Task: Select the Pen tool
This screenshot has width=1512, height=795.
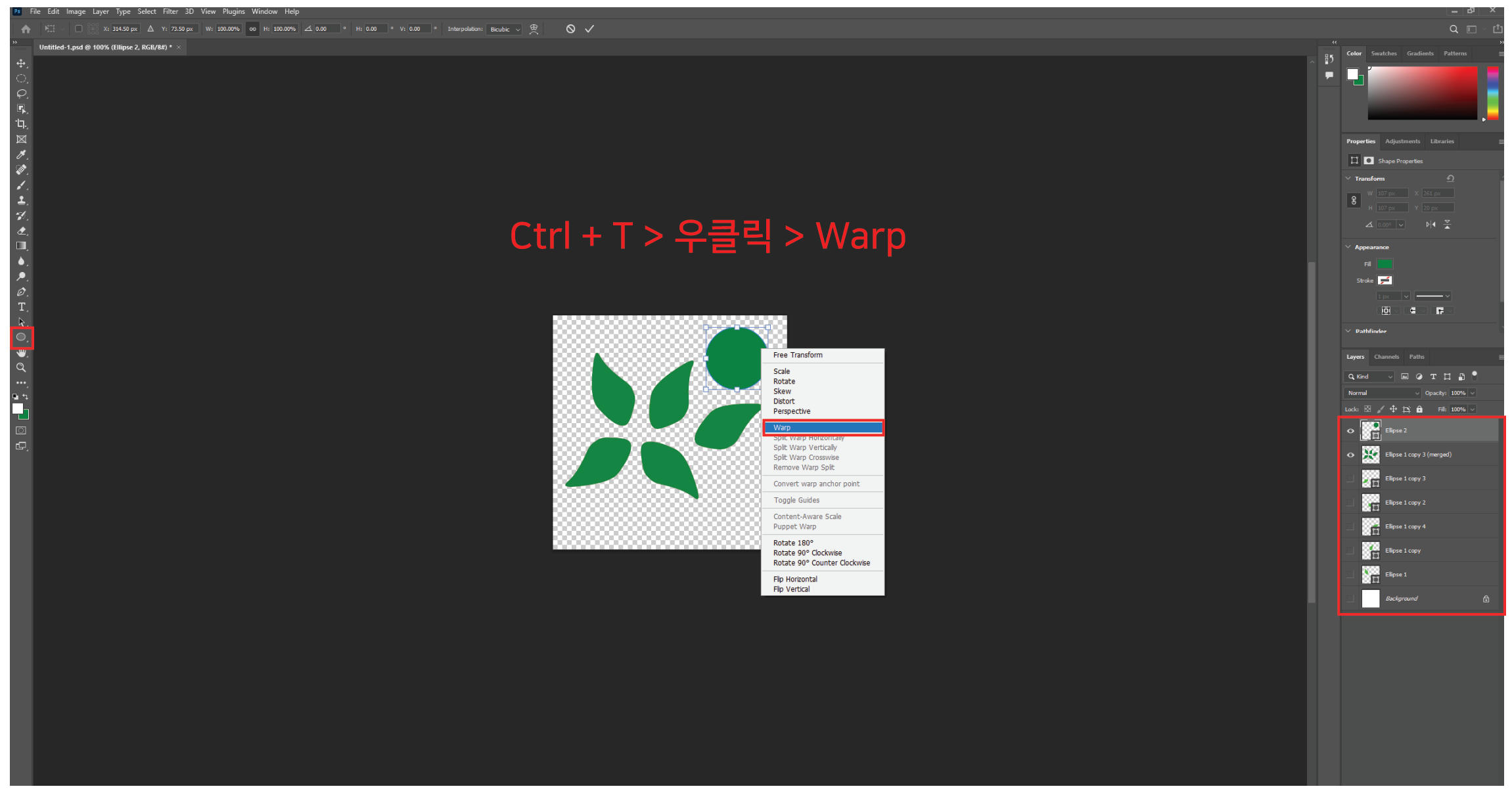Action: [x=21, y=292]
